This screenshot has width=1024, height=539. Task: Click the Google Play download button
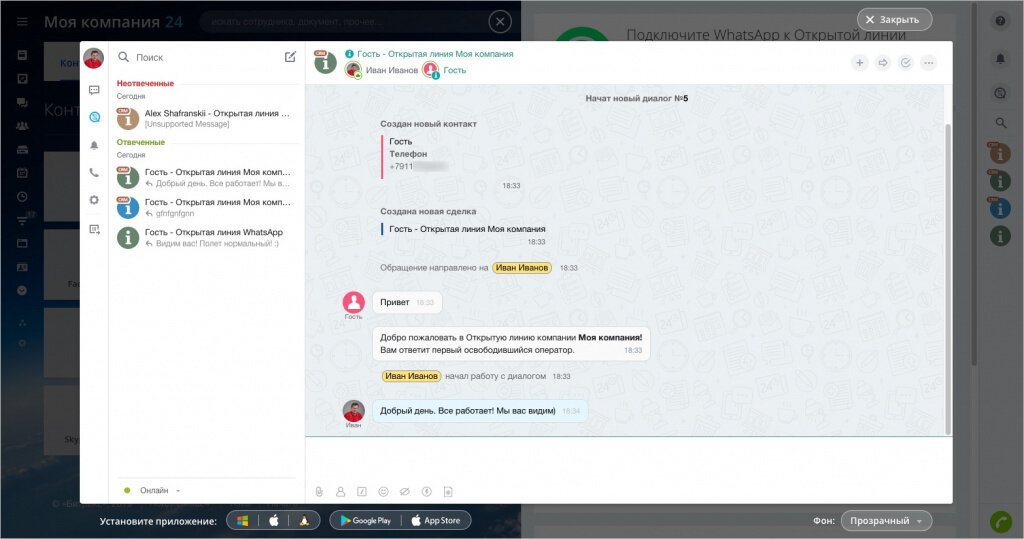pos(365,521)
